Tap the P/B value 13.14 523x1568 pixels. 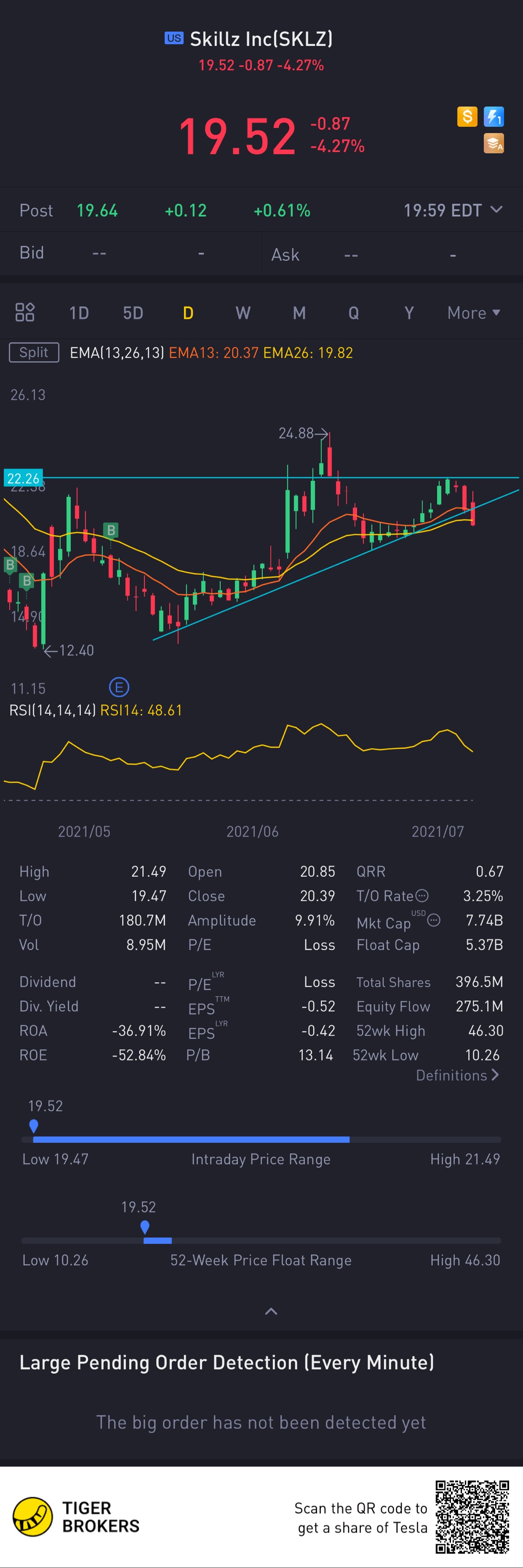[315, 1055]
